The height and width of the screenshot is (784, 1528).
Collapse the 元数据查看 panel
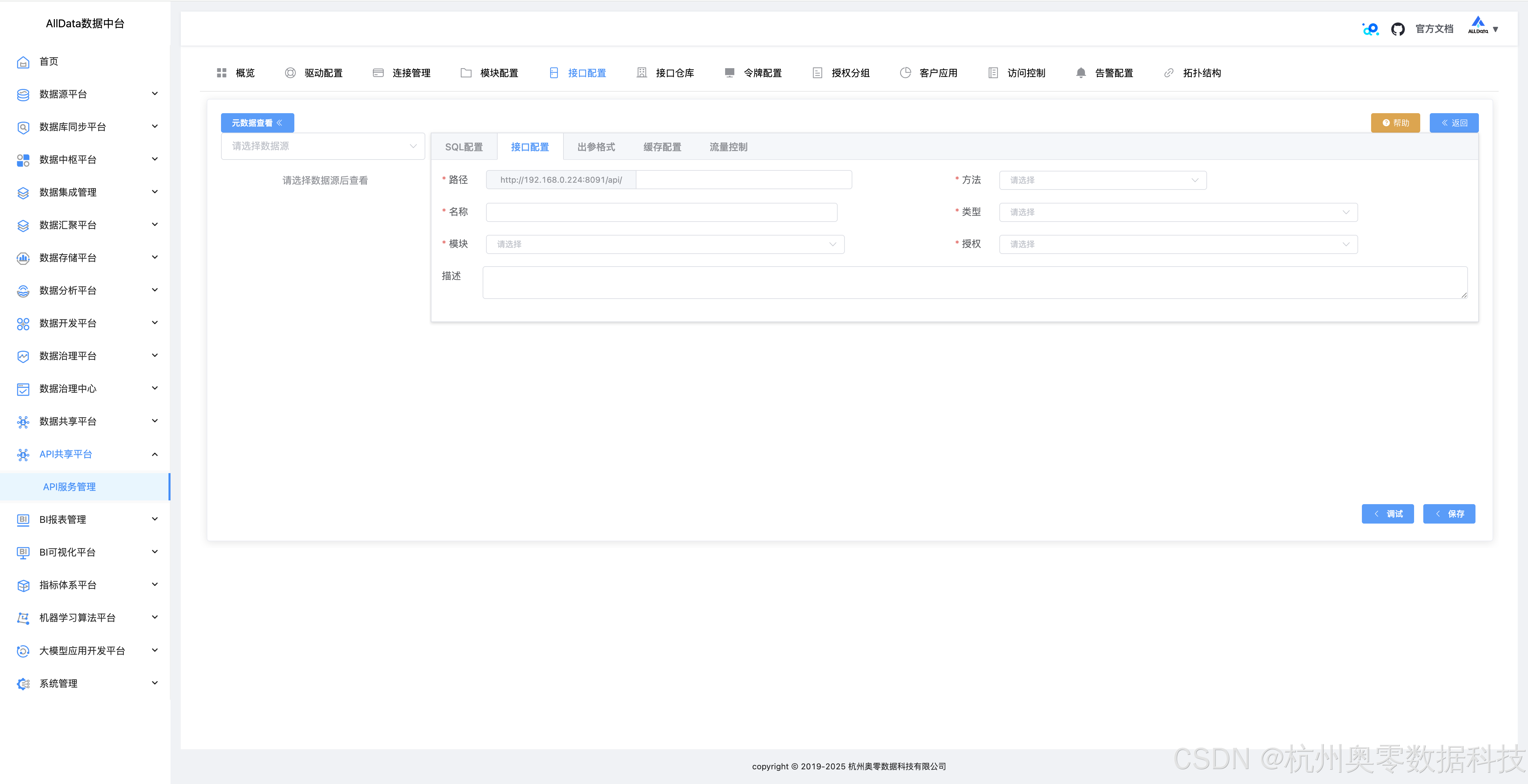(258, 123)
